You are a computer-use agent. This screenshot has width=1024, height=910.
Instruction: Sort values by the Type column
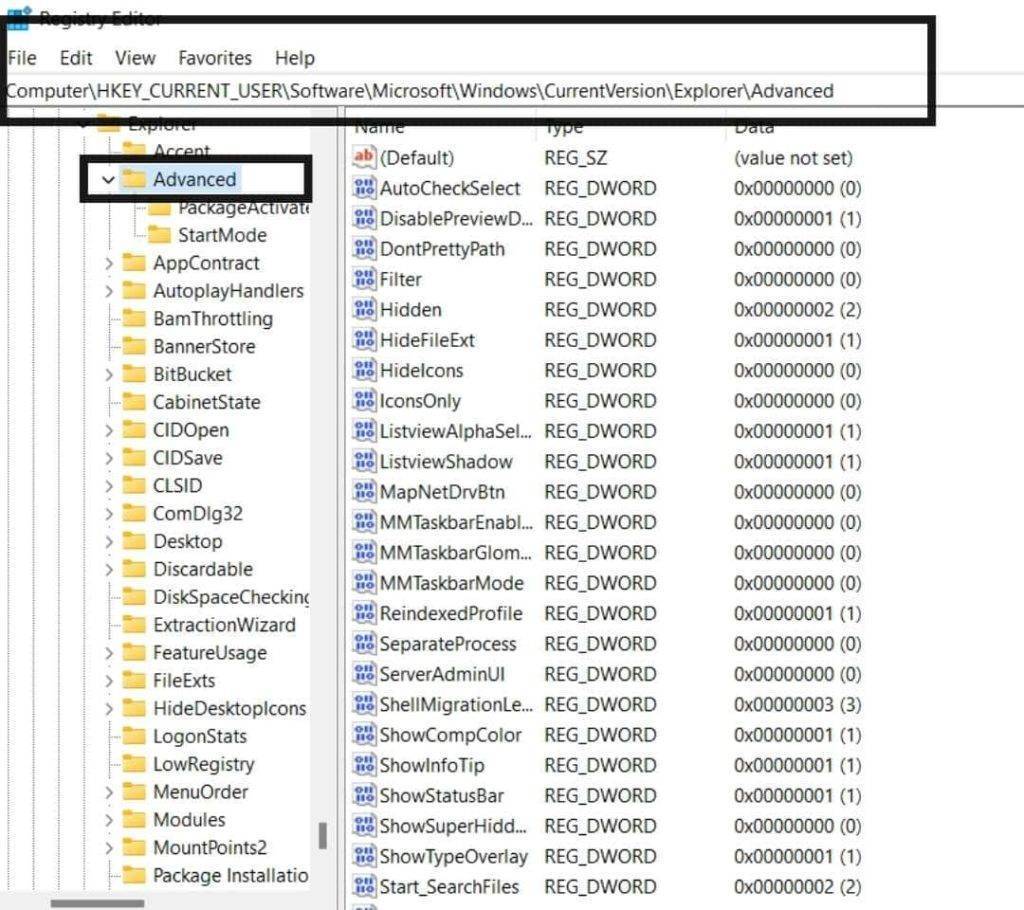point(558,126)
